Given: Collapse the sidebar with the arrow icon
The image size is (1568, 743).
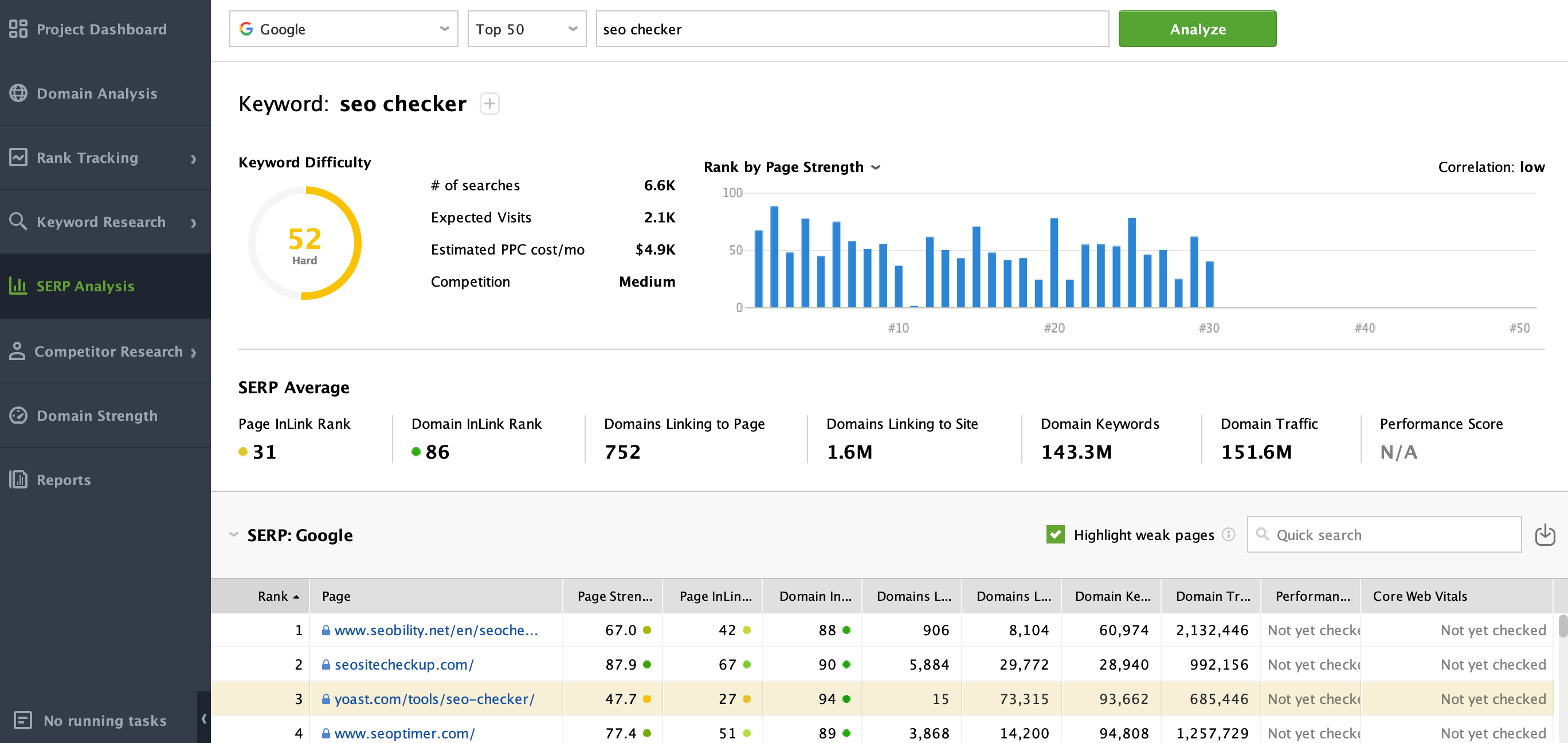Looking at the screenshot, I should click(x=204, y=719).
